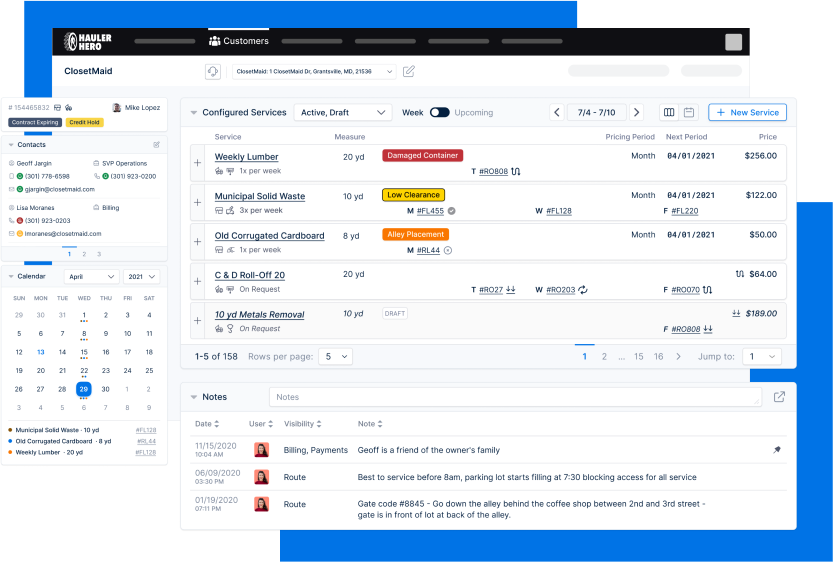Click the New Service button
Image resolution: width=834 pixels, height=562 pixels.
[x=747, y=112]
